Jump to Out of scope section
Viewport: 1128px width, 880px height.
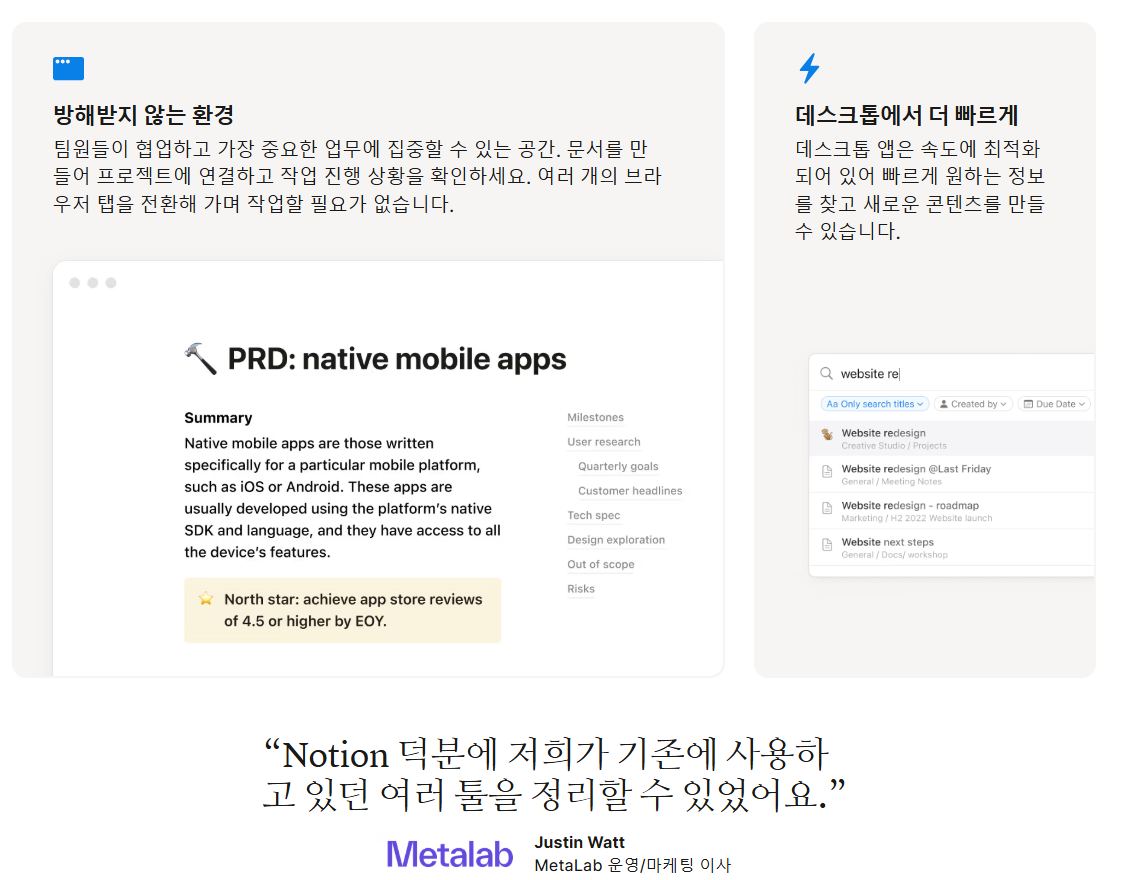601,564
